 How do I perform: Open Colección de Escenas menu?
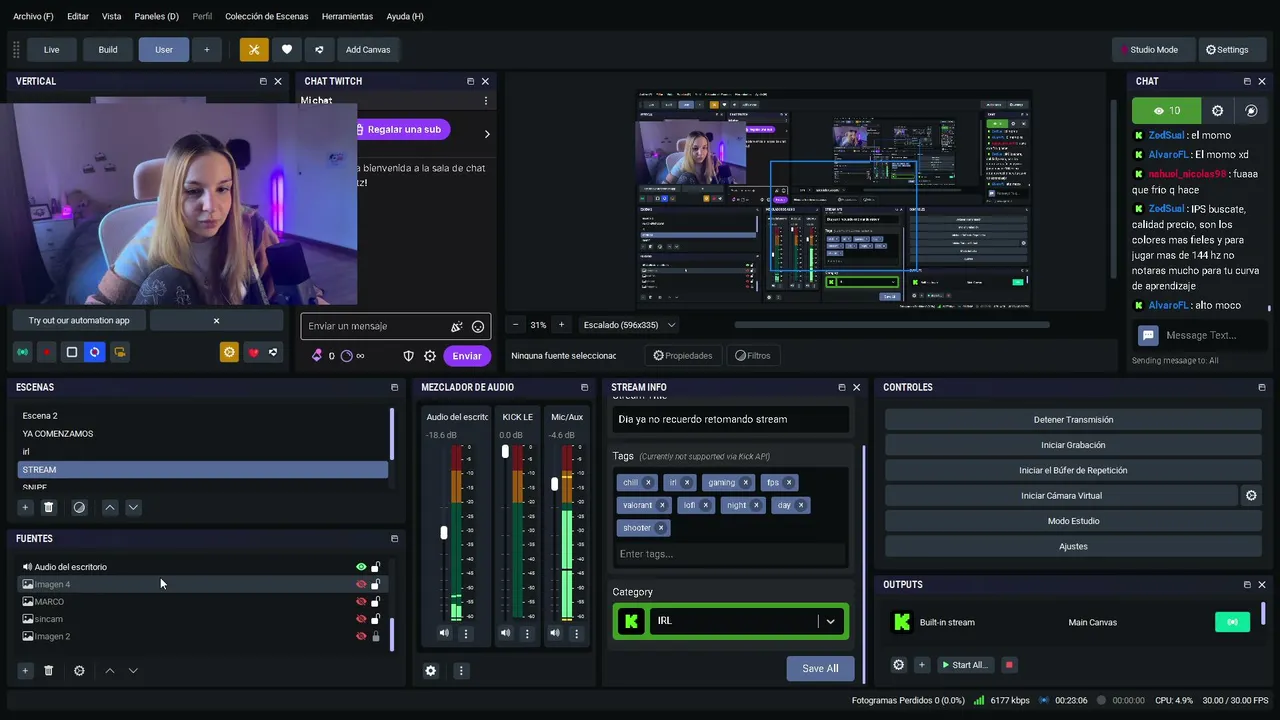[x=267, y=16]
